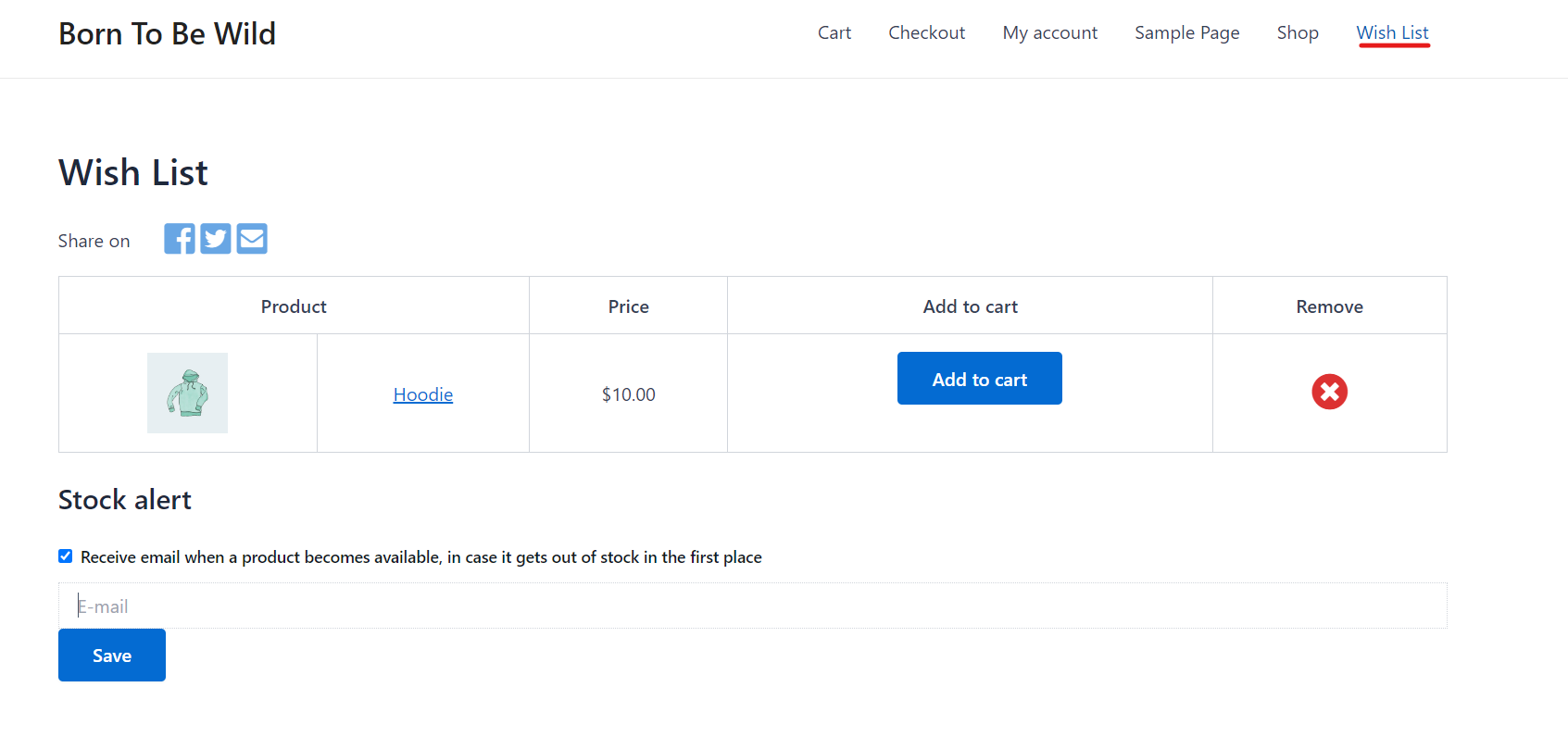Navigate to Sample Page
This screenshot has height=737, width=1568.
(1186, 33)
